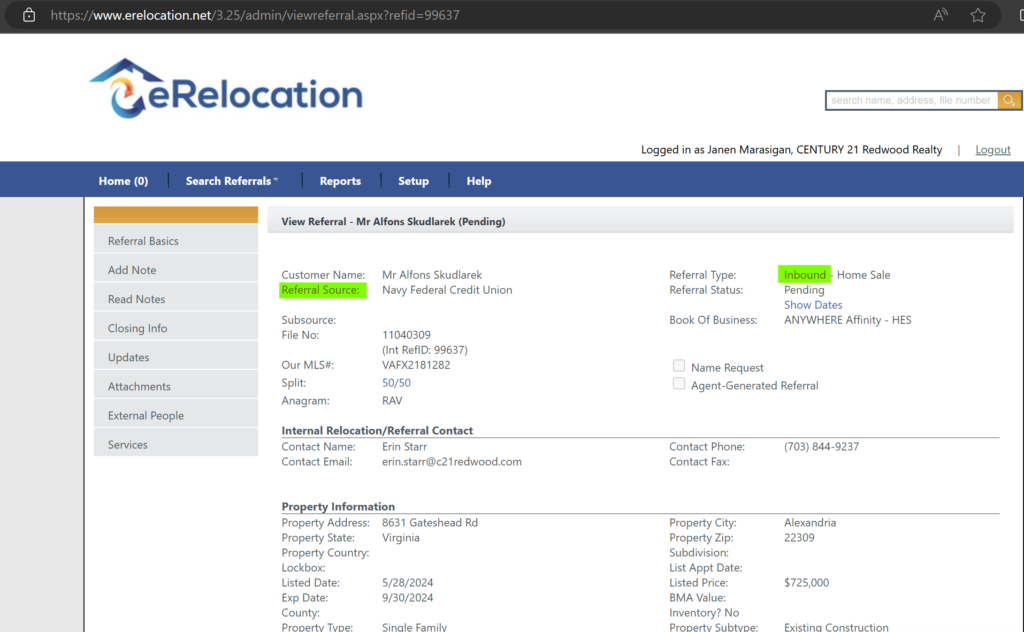Add page to favorites with star icon

click(x=978, y=15)
